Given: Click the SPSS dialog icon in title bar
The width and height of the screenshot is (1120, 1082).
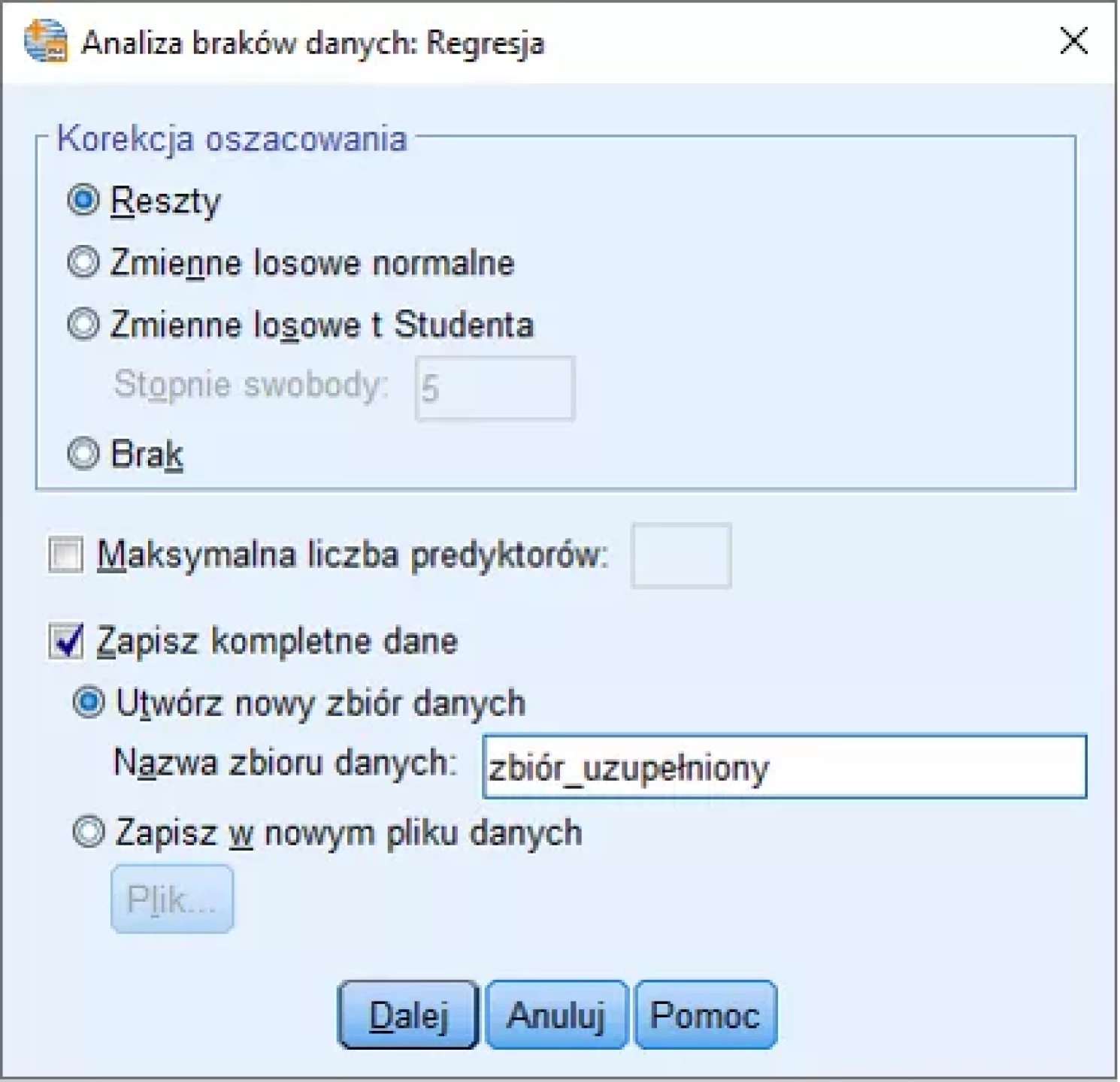Looking at the screenshot, I should [x=45, y=42].
